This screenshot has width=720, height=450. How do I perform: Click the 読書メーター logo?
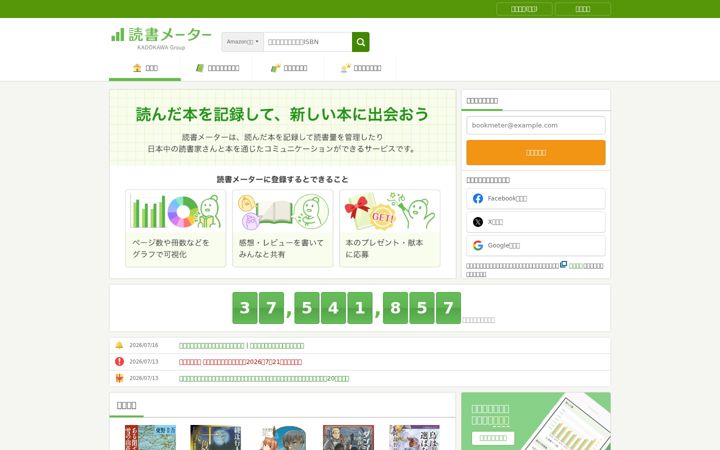point(161,39)
